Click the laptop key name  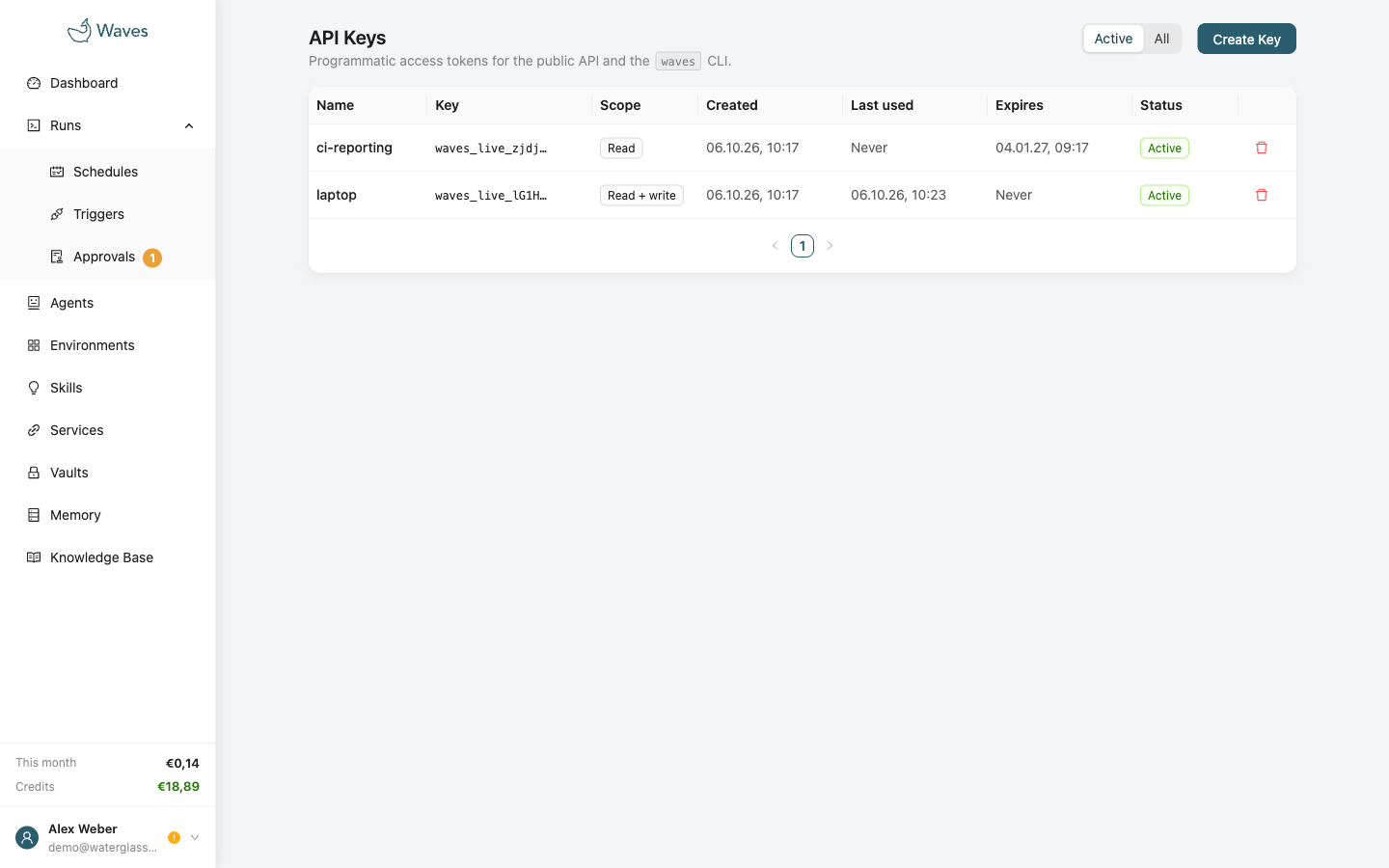coord(337,195)
